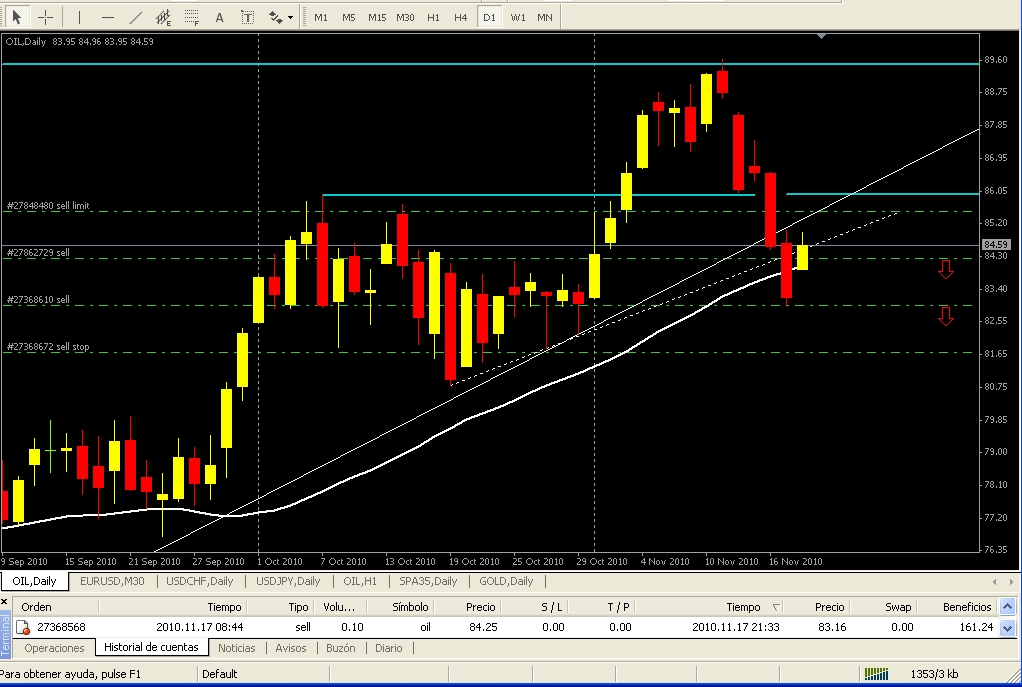Switch chart to W1 timeframe
The height and width of the screenshot is (687, 1022).
[518, 18]
